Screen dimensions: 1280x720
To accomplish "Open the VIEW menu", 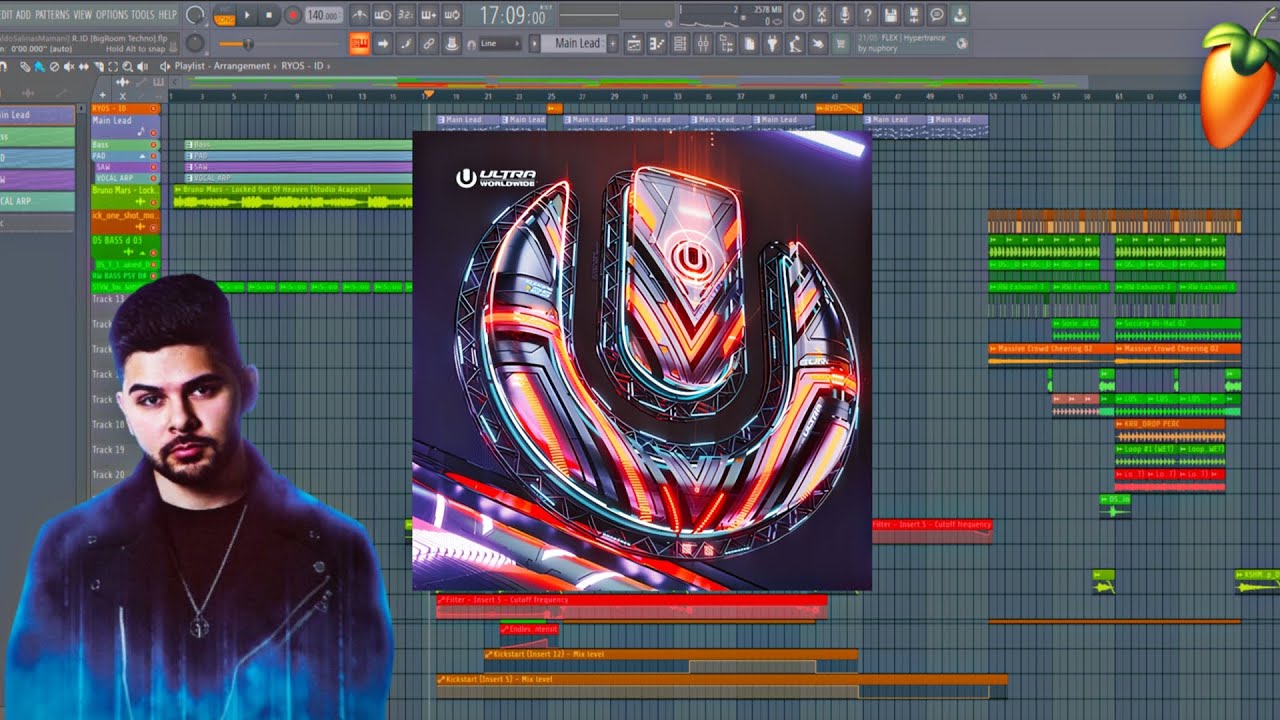I will [x=83, y=15].
